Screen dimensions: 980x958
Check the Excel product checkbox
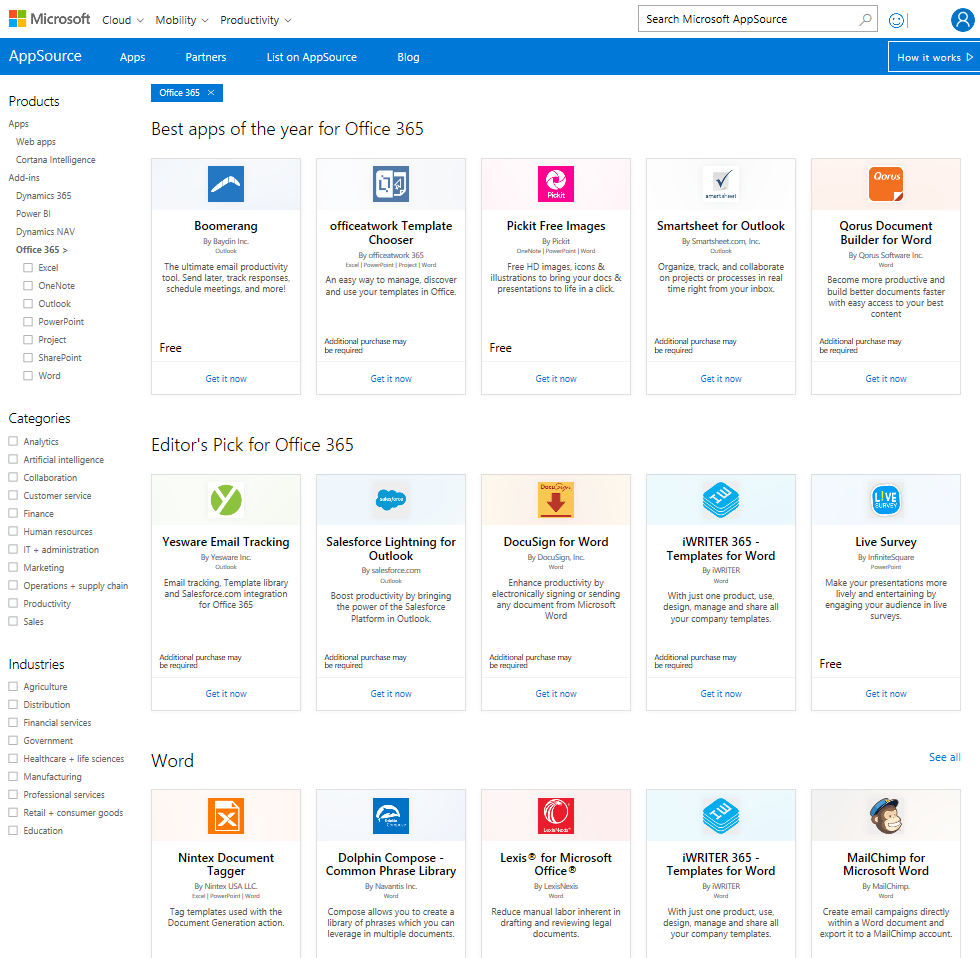28,267
